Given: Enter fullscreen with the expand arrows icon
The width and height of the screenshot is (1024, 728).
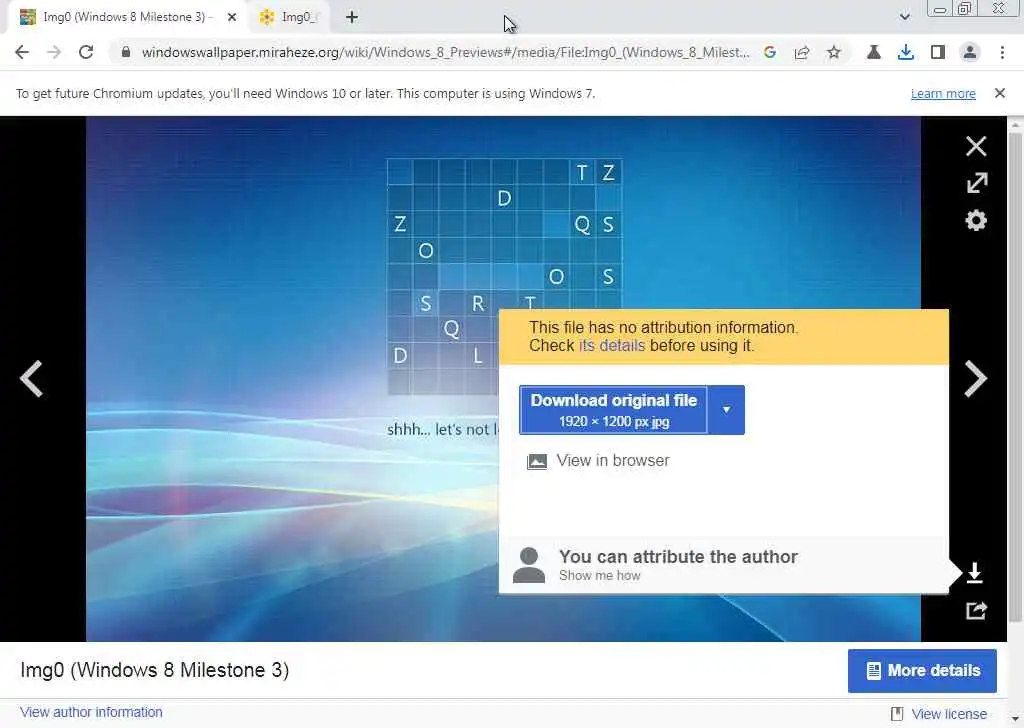Looking at the screenshot, I should coord(976,183).
